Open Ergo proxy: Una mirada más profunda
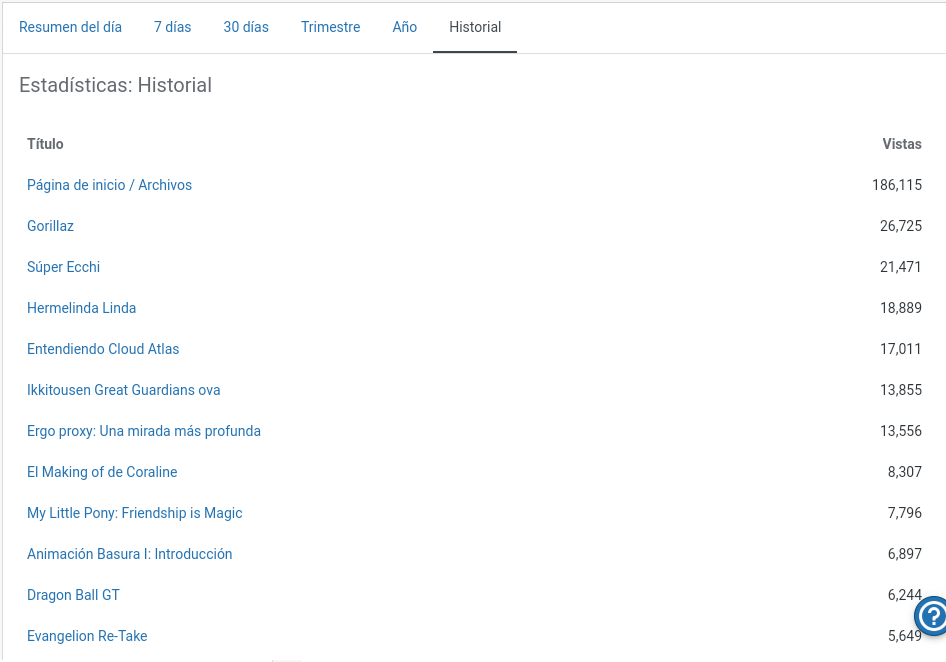946x662 pixels. click(144, 431)
